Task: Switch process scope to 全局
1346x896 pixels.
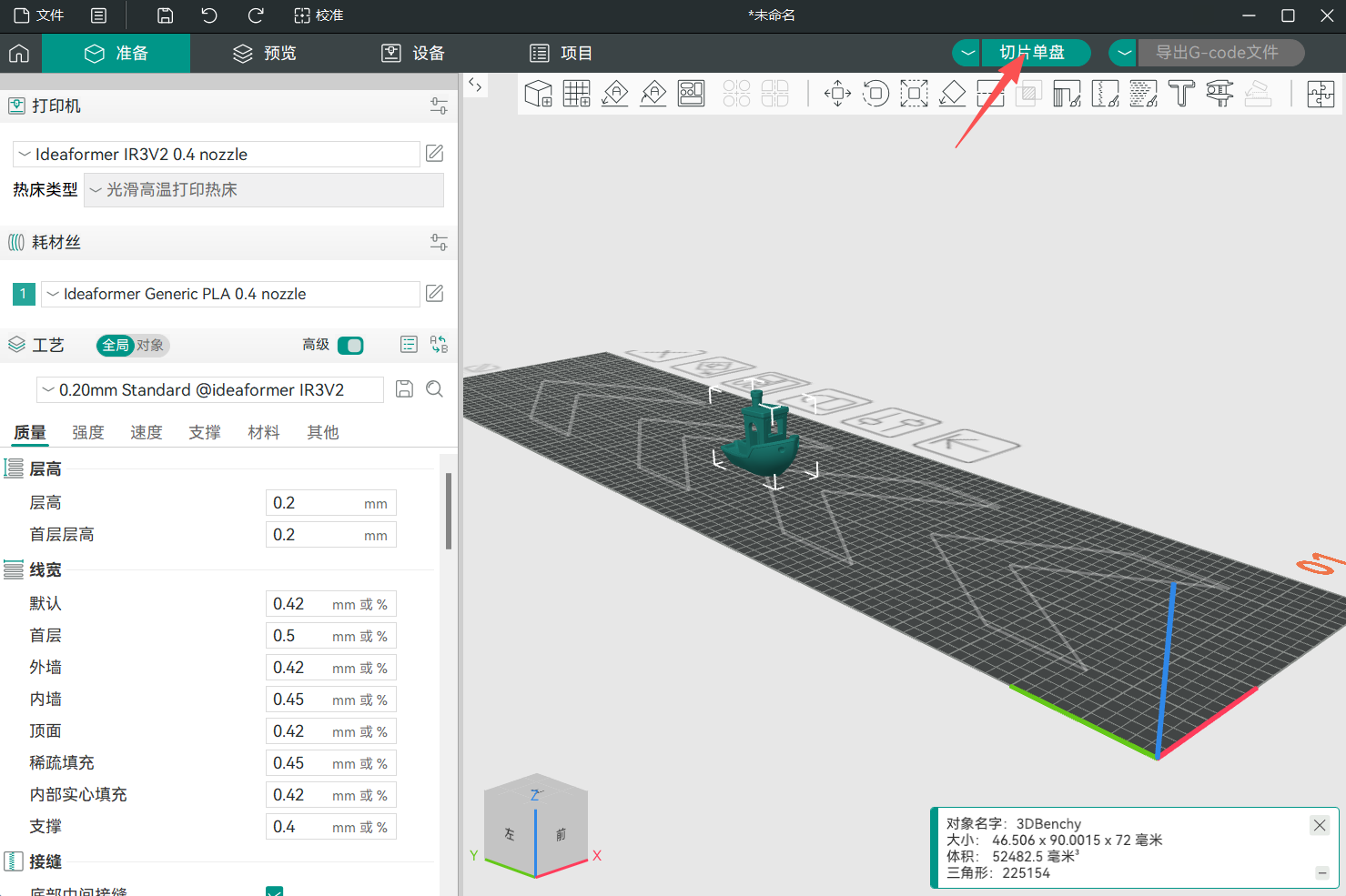Action: (116, 346)
